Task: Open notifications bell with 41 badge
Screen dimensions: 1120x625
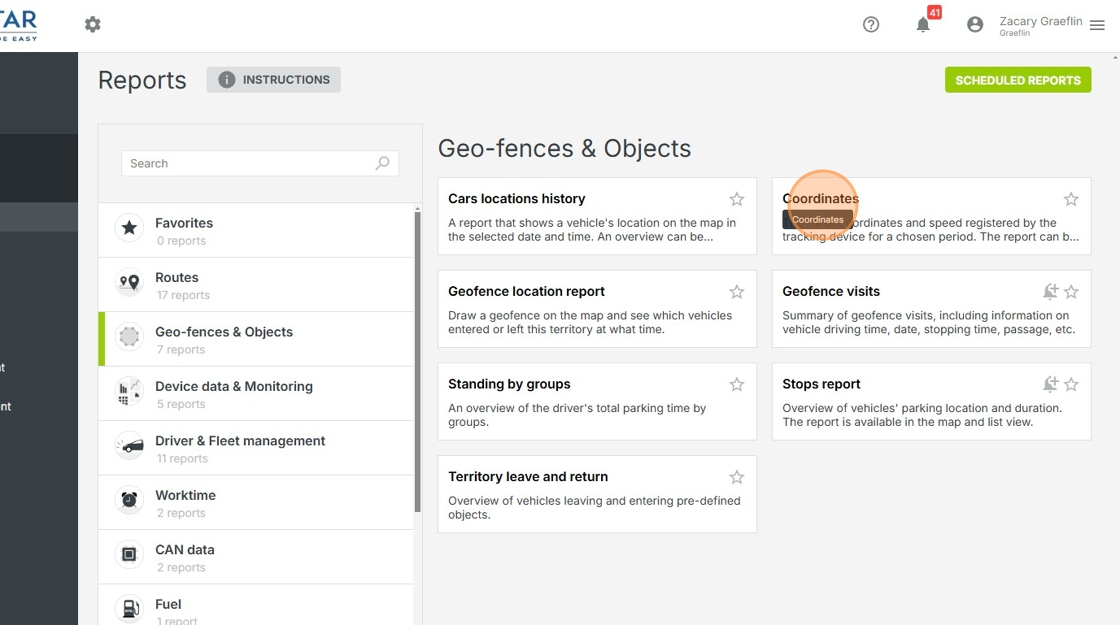Action: tap(923, 24)
